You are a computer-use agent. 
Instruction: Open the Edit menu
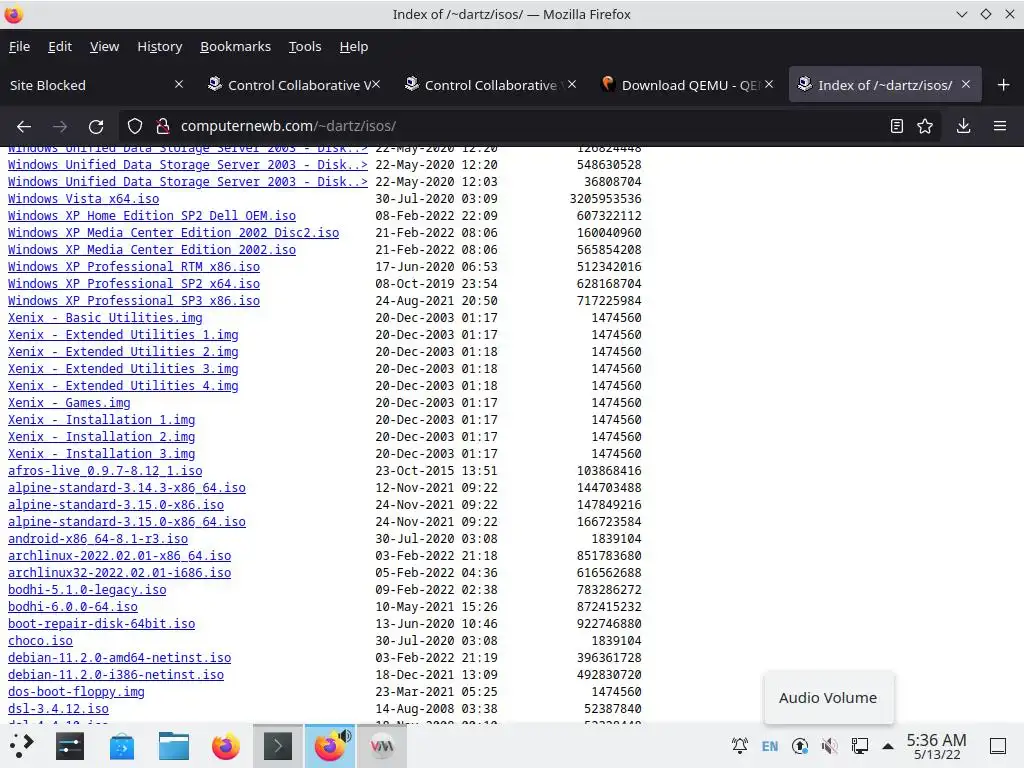pos(60,46)
